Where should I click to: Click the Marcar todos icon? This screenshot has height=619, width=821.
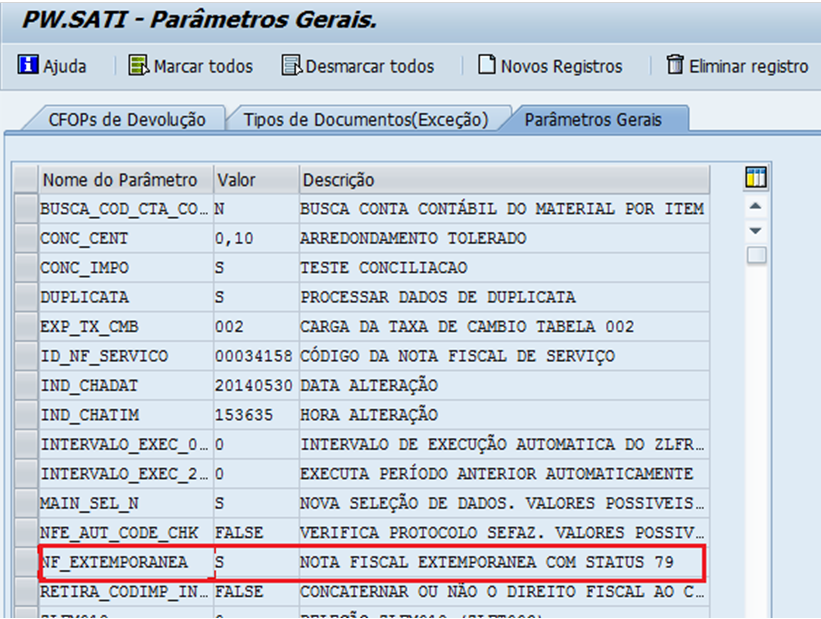click(138, 65)
